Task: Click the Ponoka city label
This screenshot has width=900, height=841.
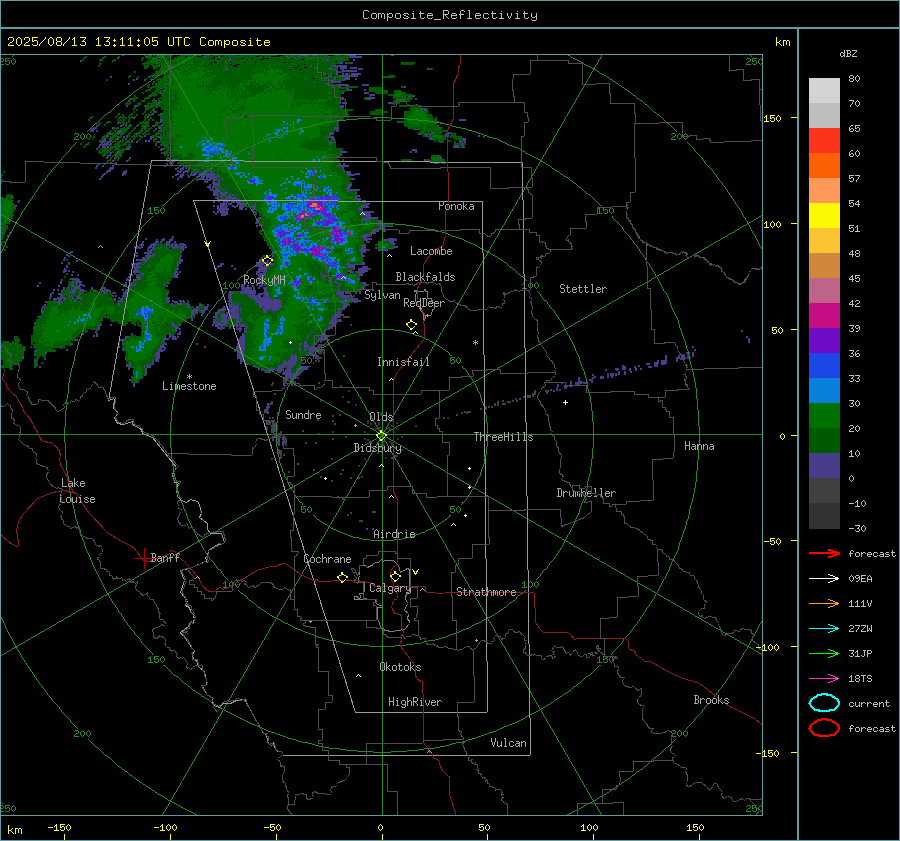Action: (x=456, y=206)
